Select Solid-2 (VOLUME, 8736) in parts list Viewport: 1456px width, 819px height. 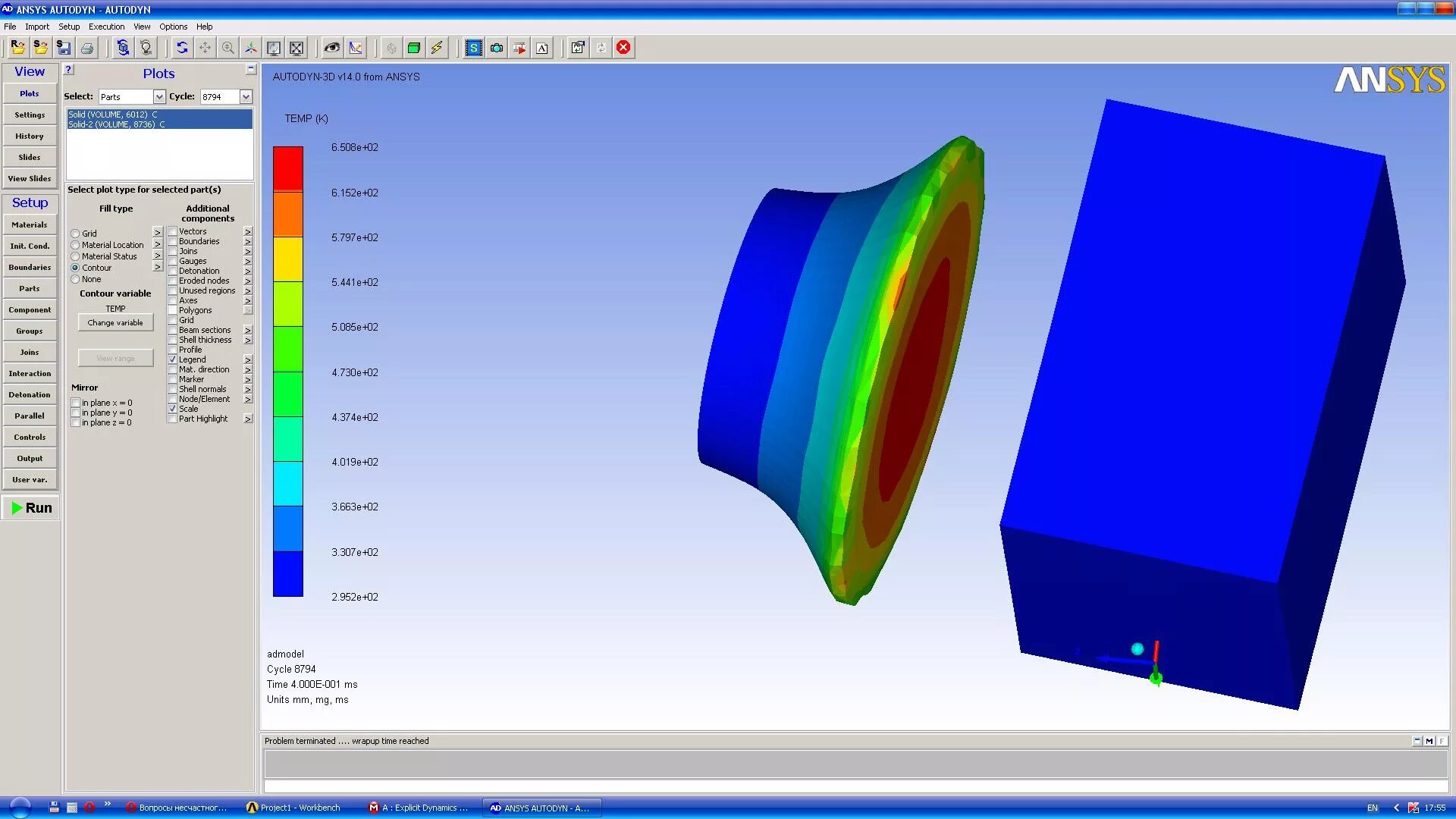pos(159,124)
